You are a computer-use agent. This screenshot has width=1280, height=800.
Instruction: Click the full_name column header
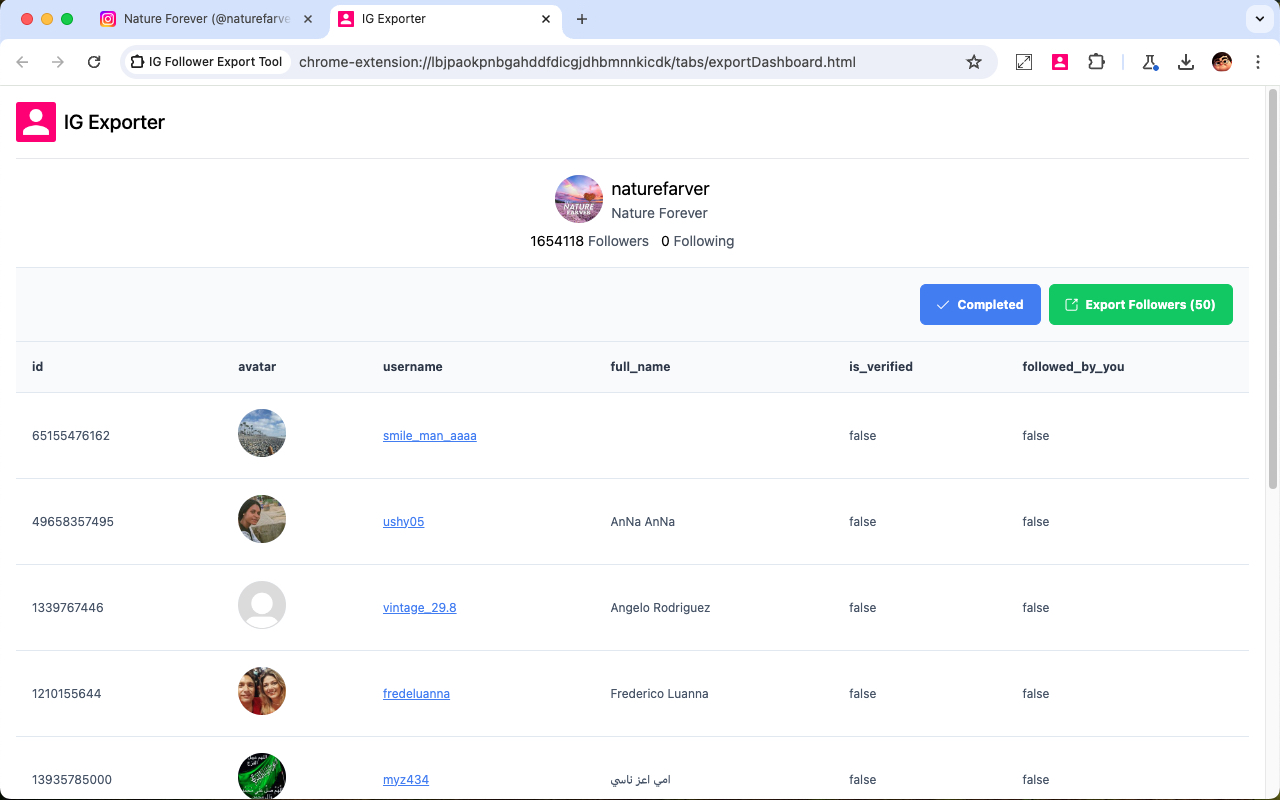[641, 367]
